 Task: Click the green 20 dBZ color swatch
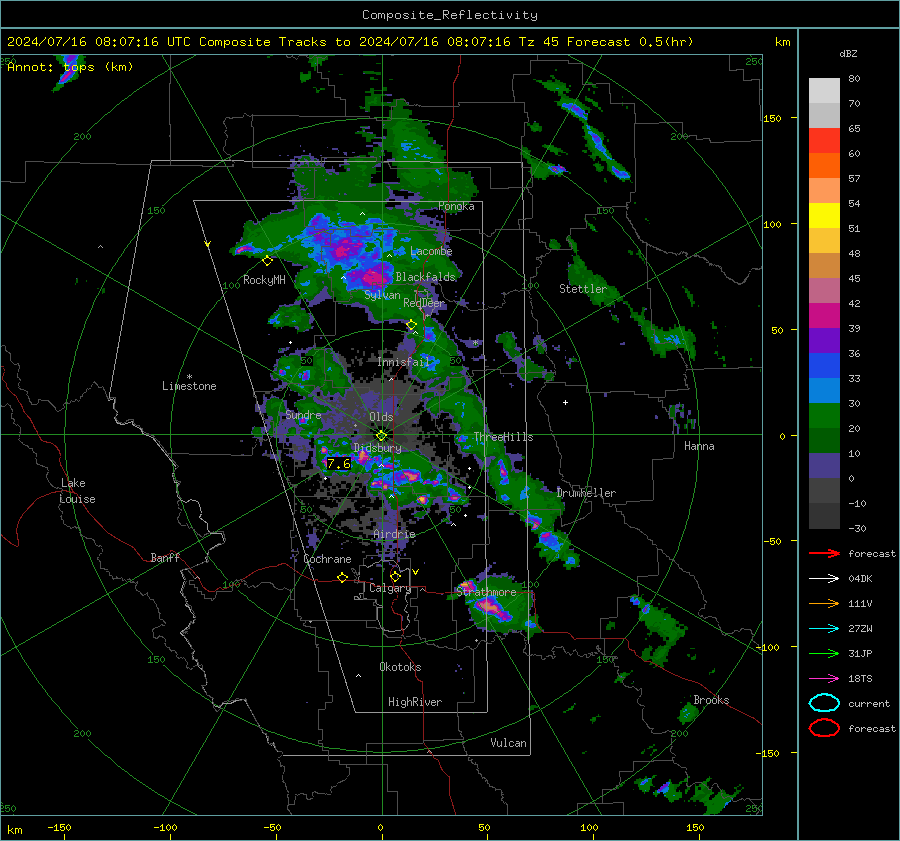pyautogui.click(x=824, y=416)
